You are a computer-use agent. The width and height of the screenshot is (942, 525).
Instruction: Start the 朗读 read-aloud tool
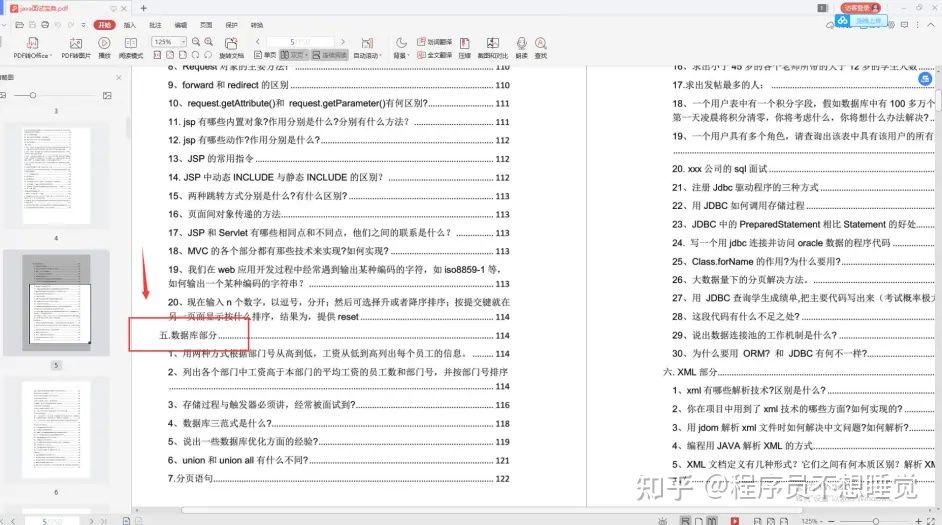pos(521,48)
